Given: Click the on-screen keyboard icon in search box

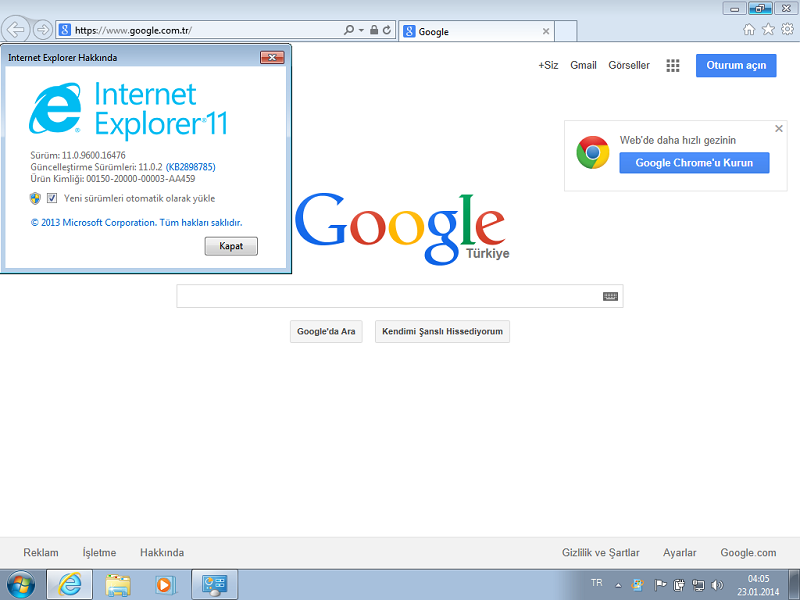Looking at the screenshot, I should tap(610, 296).
